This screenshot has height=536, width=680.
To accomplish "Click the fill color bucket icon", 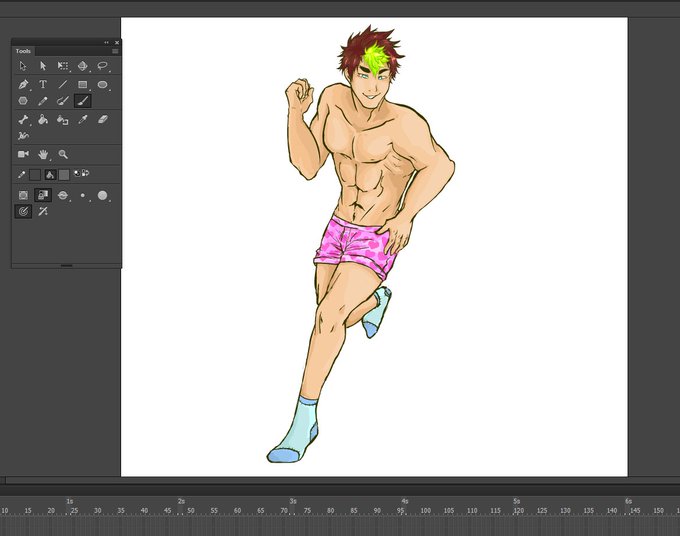I will click(50, 175).
